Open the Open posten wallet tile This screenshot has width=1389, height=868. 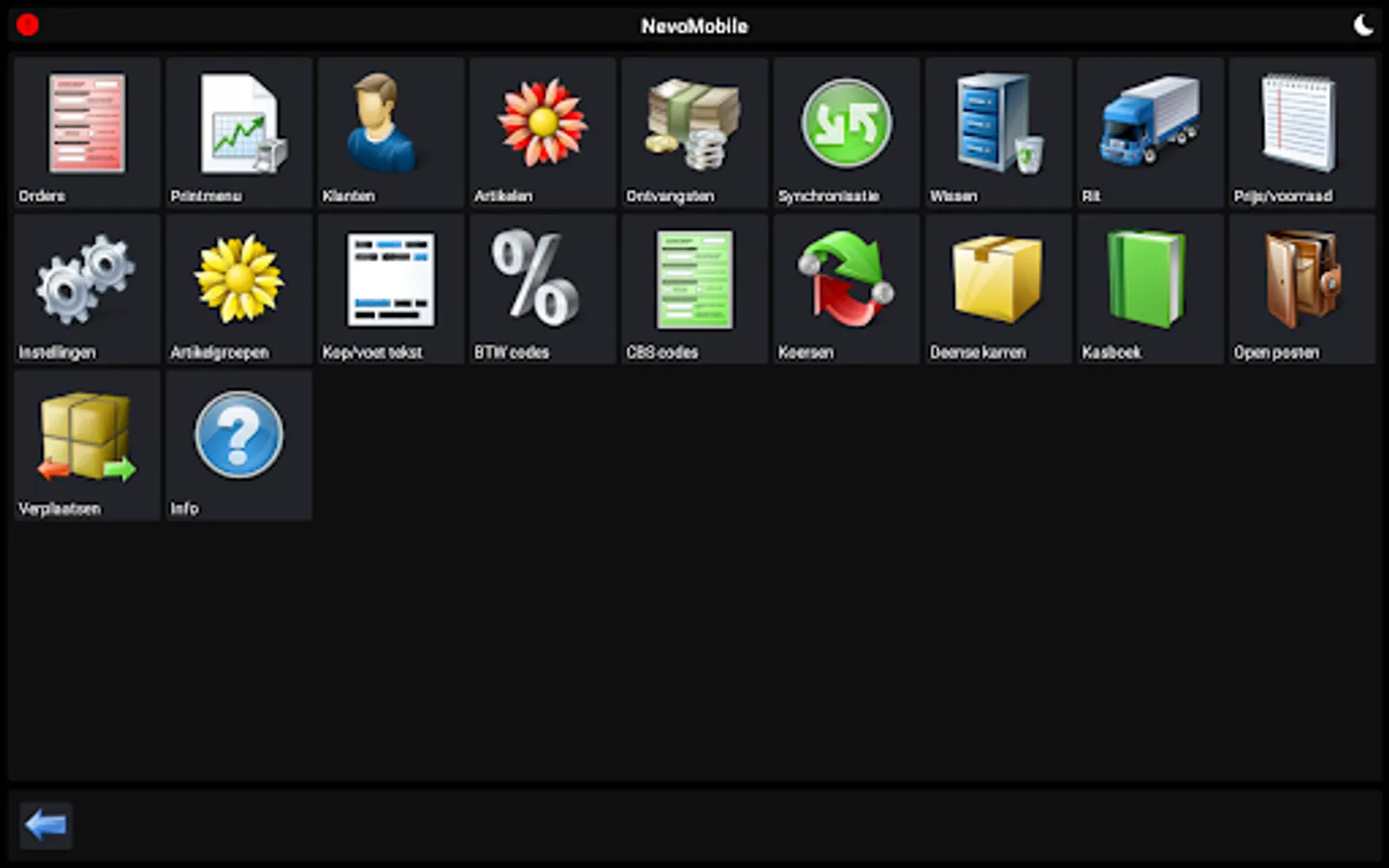point(1302,289)
